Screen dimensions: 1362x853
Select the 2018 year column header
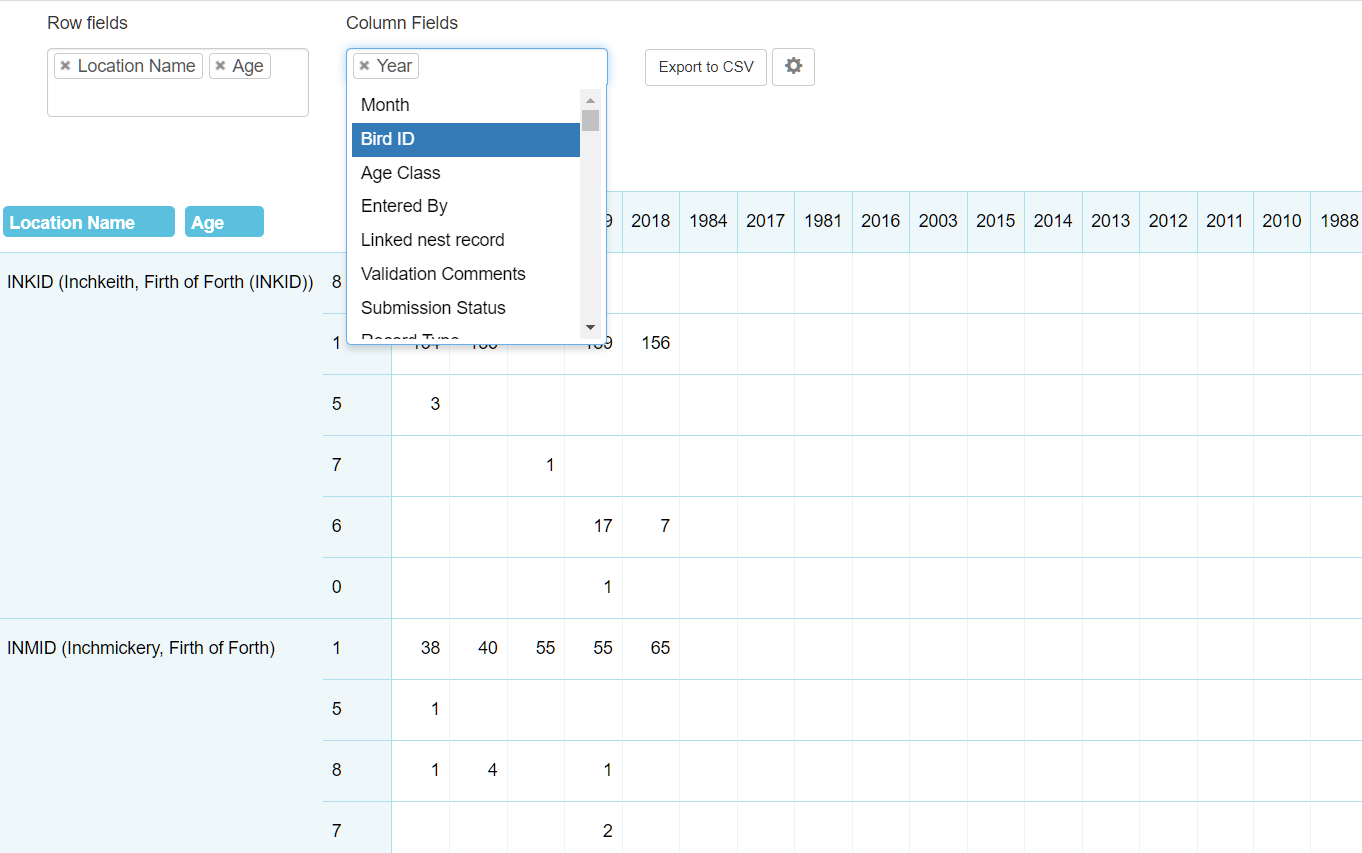(x=650, y=221)
